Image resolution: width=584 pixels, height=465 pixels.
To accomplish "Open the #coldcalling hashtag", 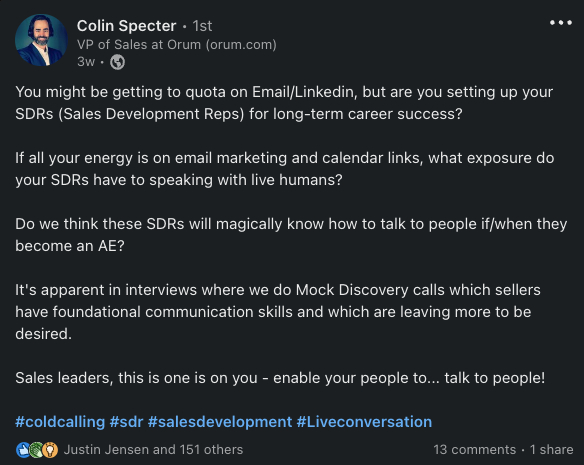I will (x=60, y=422).
